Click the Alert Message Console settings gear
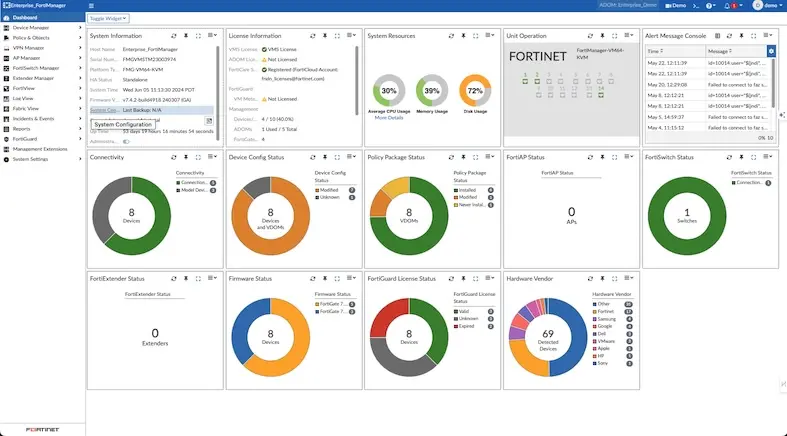Viewport: 787px width, 436px height. tap(771, 50)
